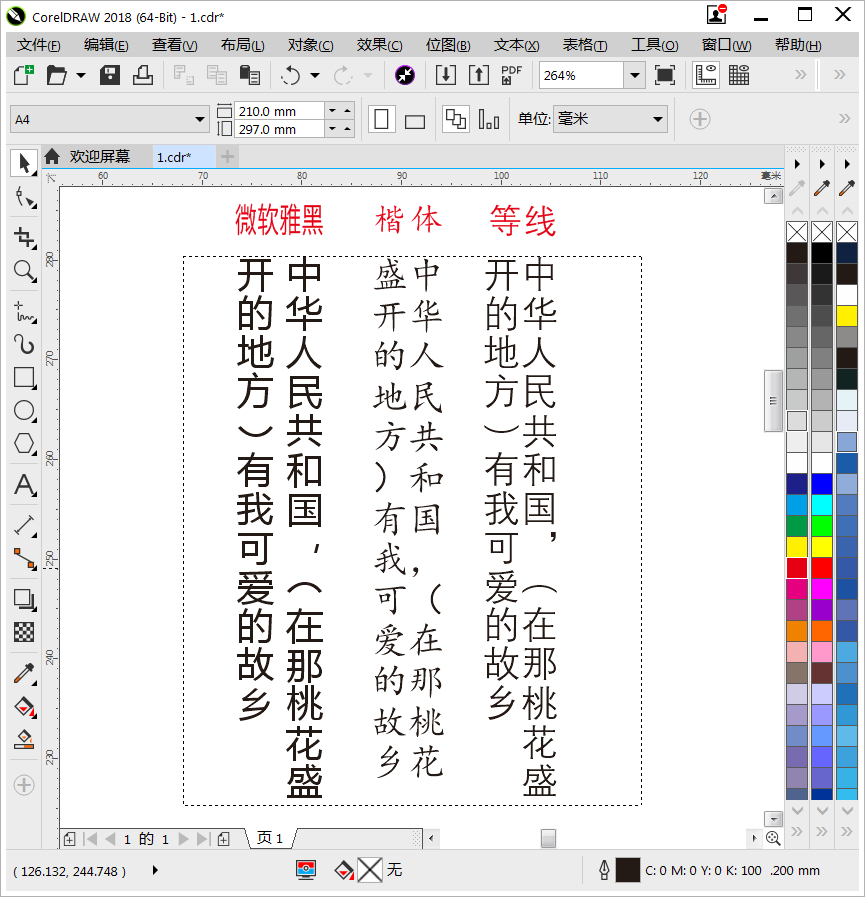Click the new document tab plus button
The image size is (865, 897).
227,156
